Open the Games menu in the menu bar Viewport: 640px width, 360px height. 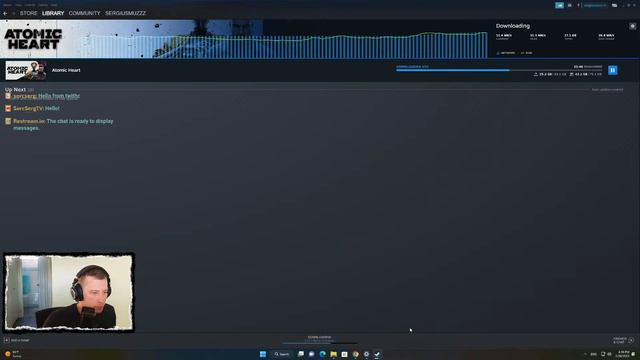click(x=43, y=5)
